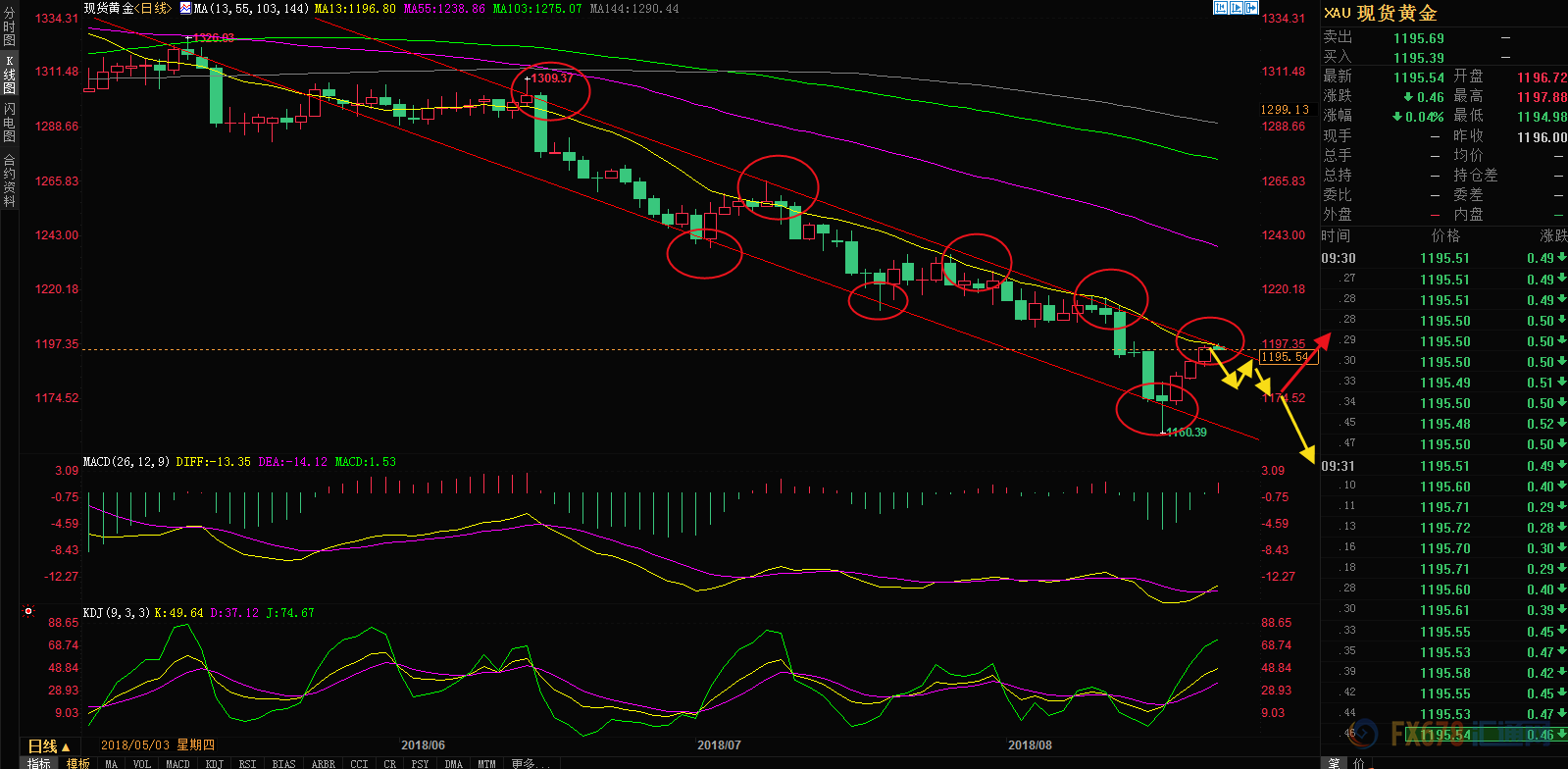Click the KDJ(9,3,3) indicator label
The image size is (1568, 769).
tap(117, 612)
